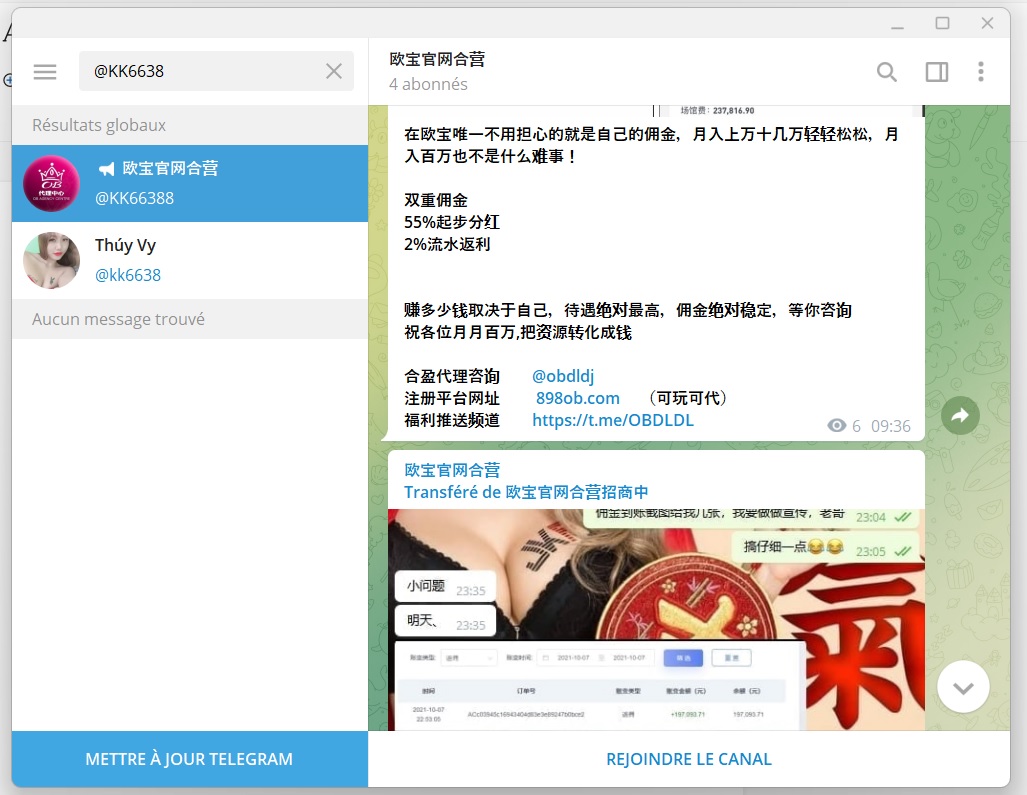Clear the search field with the X

point(333,71)
